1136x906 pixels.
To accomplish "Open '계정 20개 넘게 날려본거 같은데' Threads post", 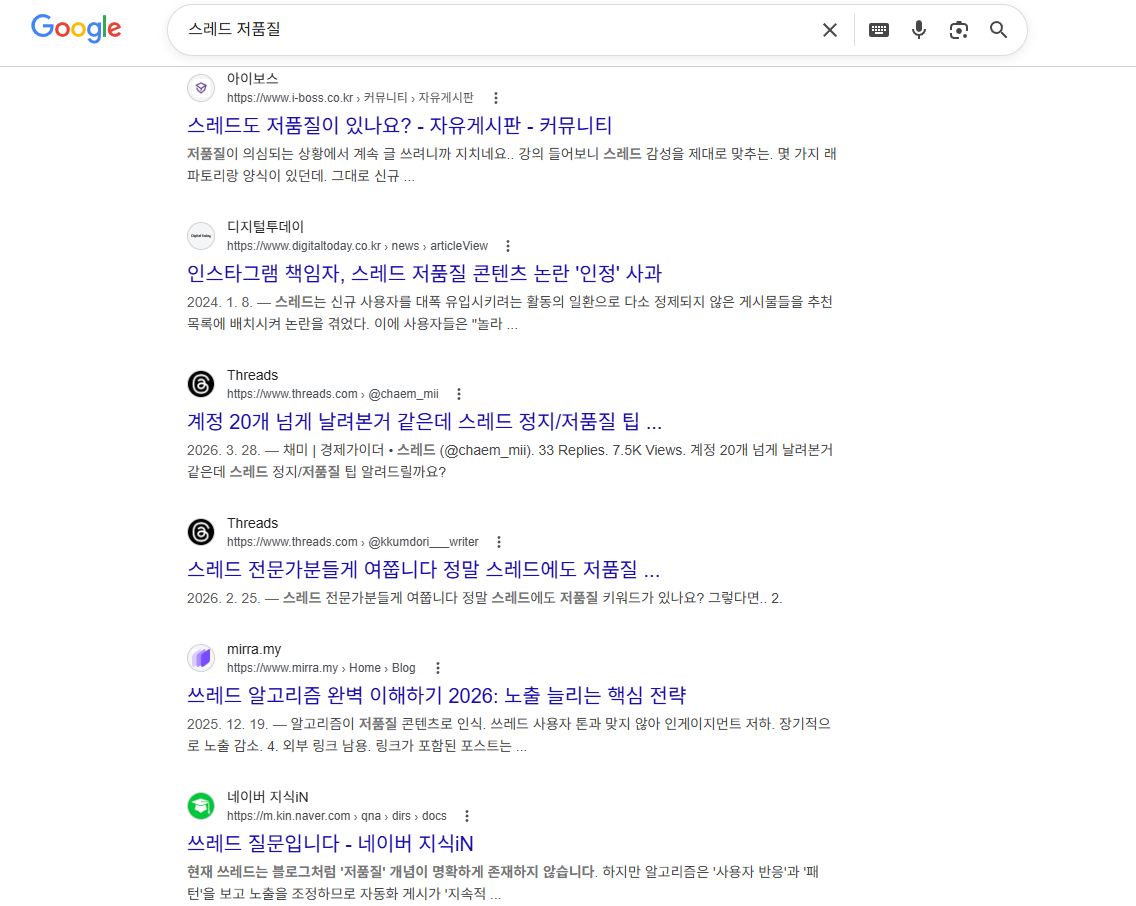I will pyautogui.click(x=425, y=421).
